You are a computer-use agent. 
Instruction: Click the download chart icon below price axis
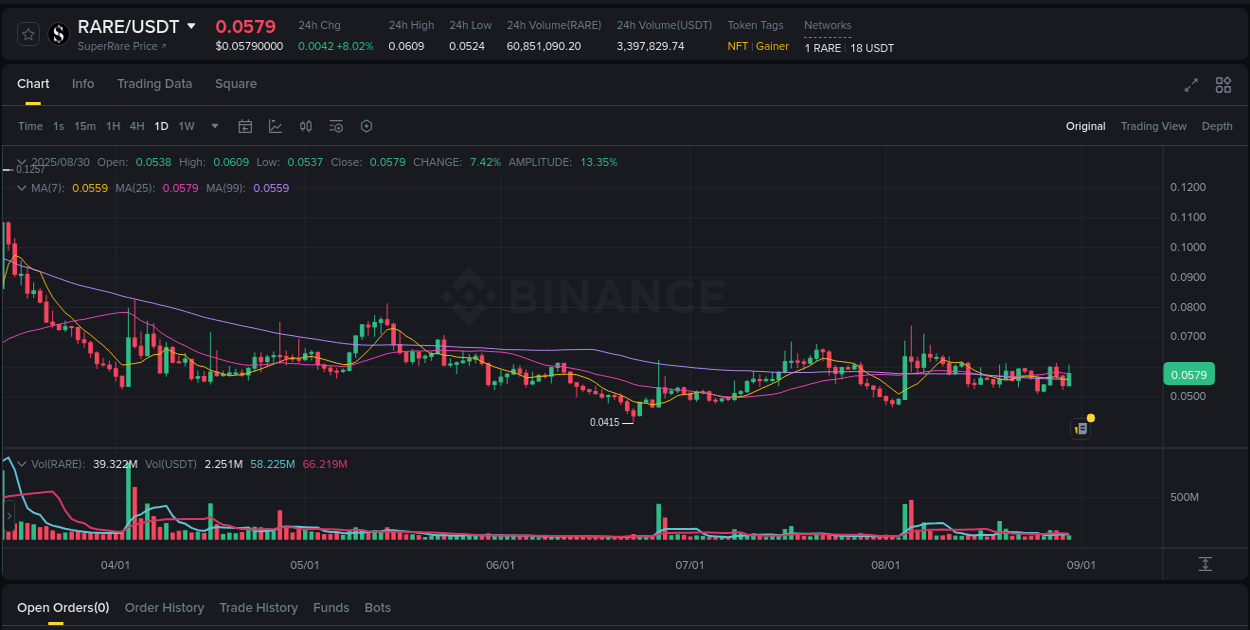(x=1207, y=564)
